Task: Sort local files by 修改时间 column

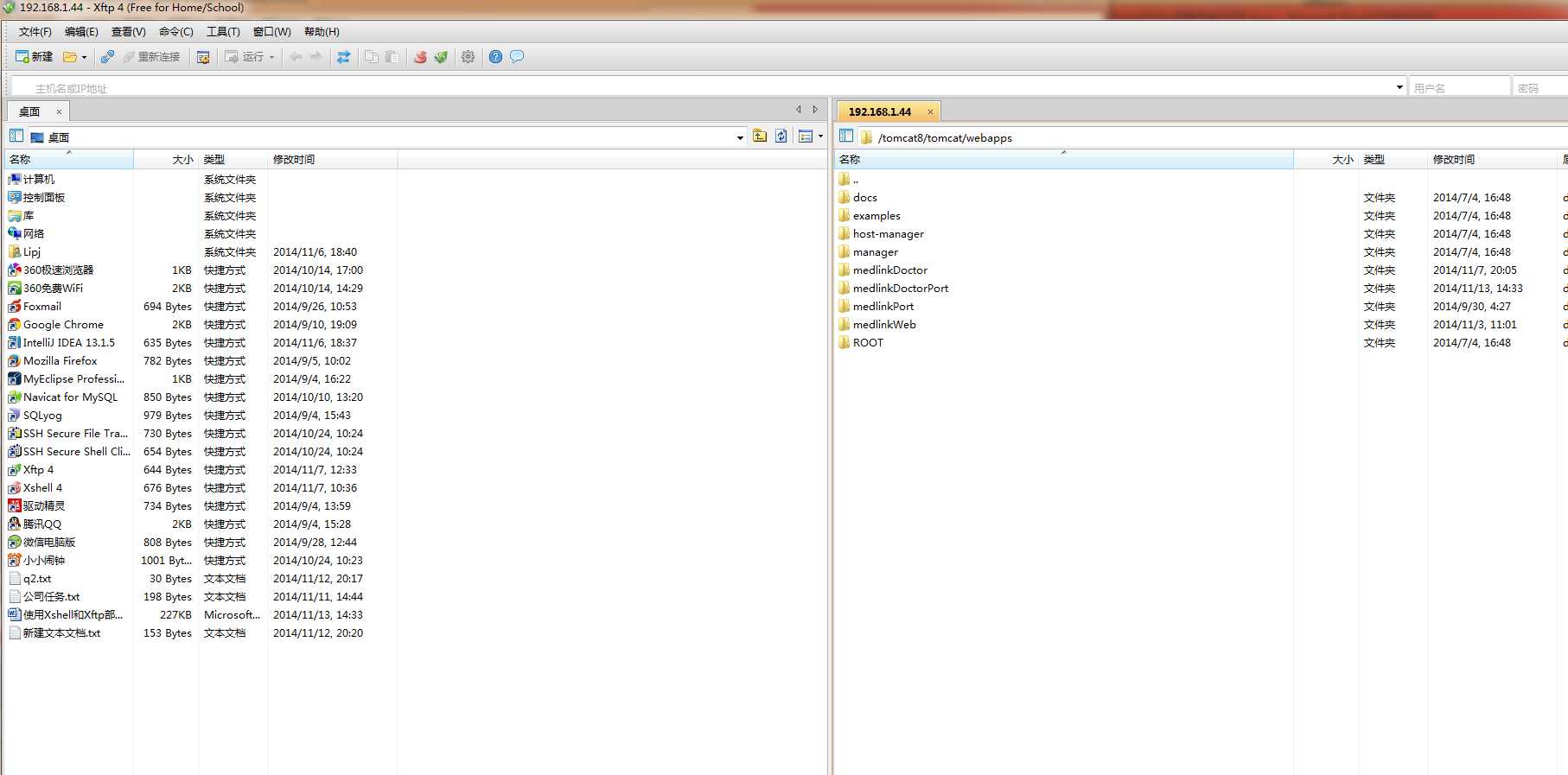Action: 332,159
